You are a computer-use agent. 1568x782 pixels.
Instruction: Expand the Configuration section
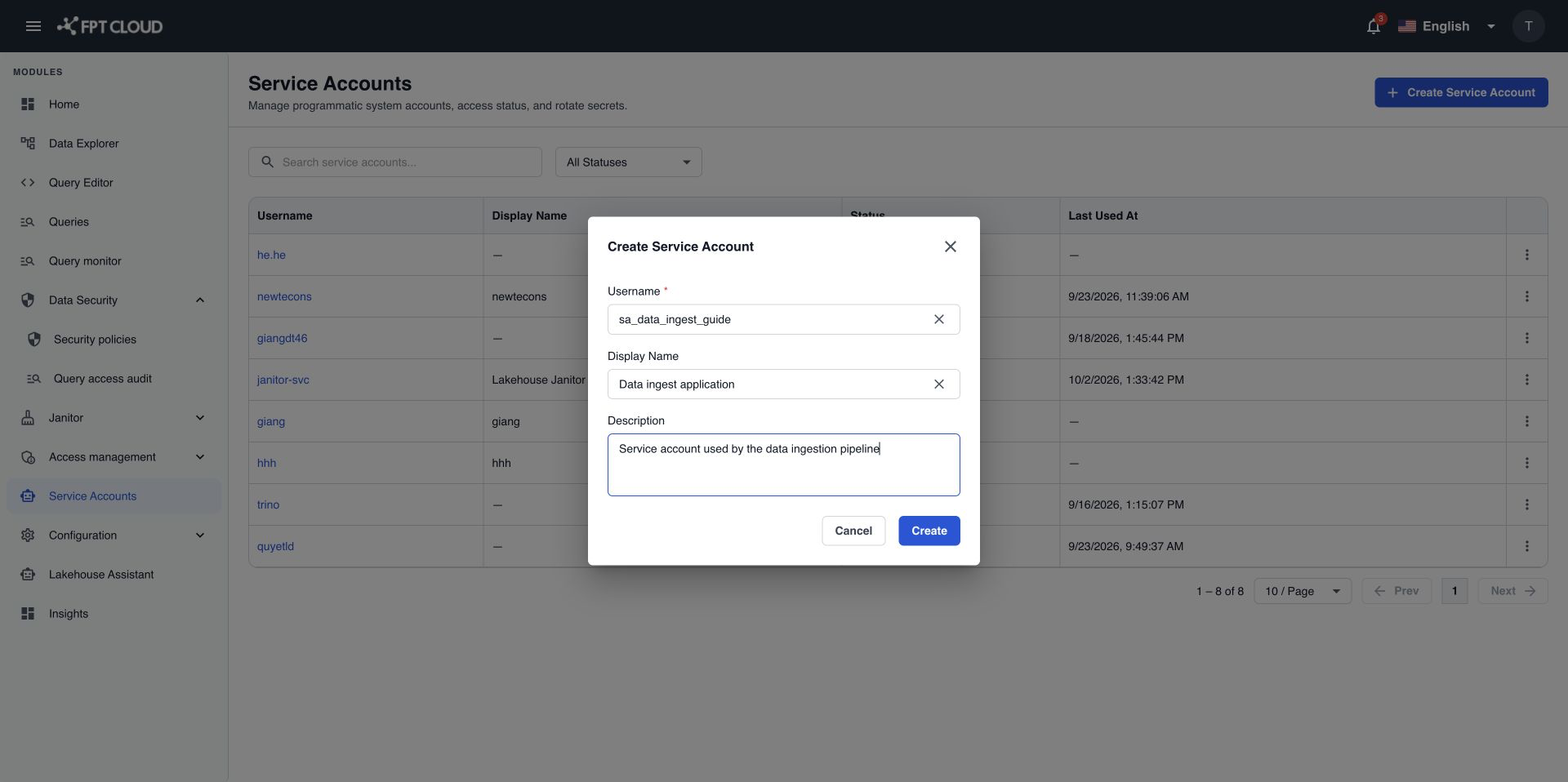200,535
